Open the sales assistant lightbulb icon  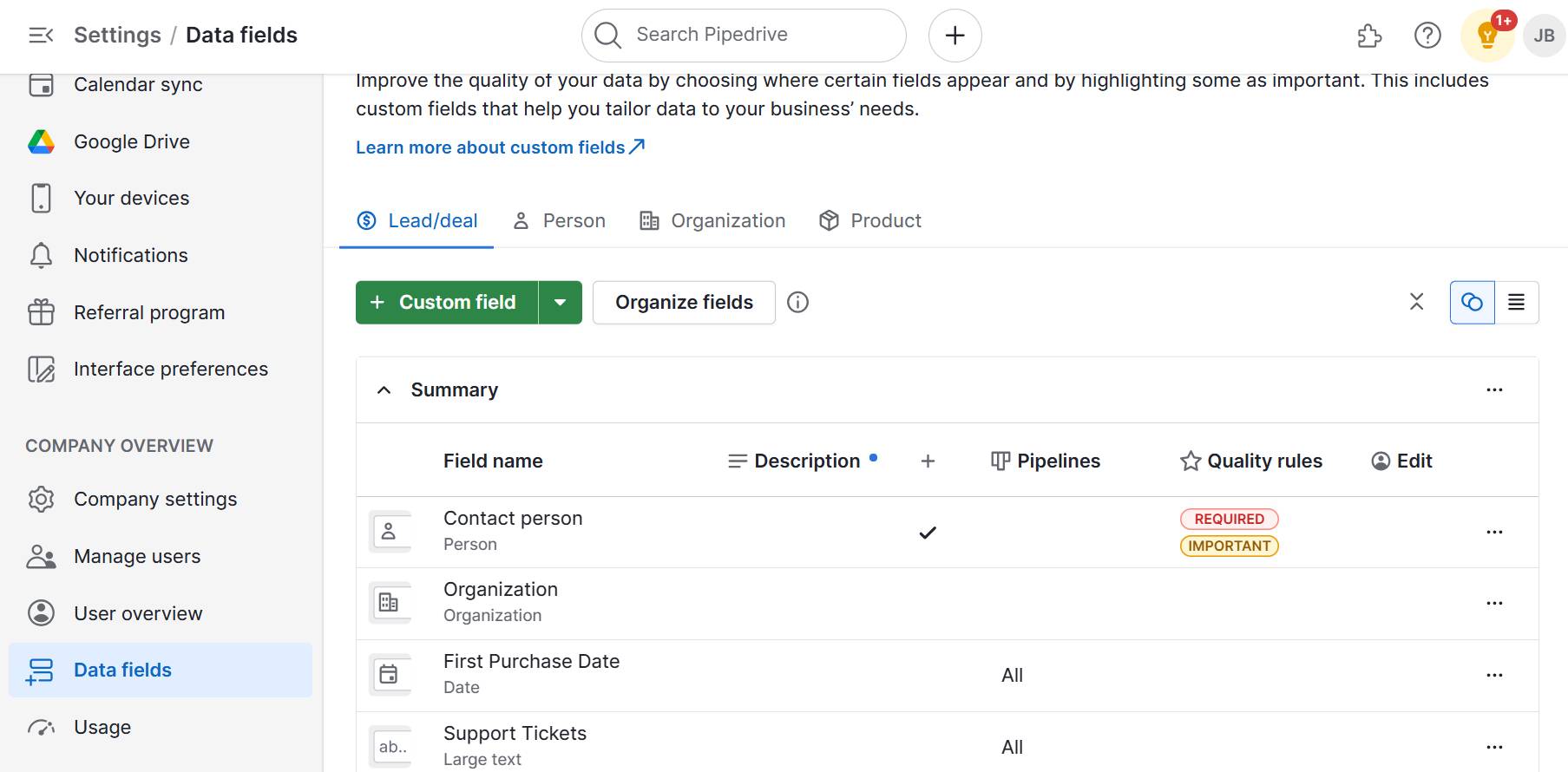pyautogui.click(x=1487, y=36)
